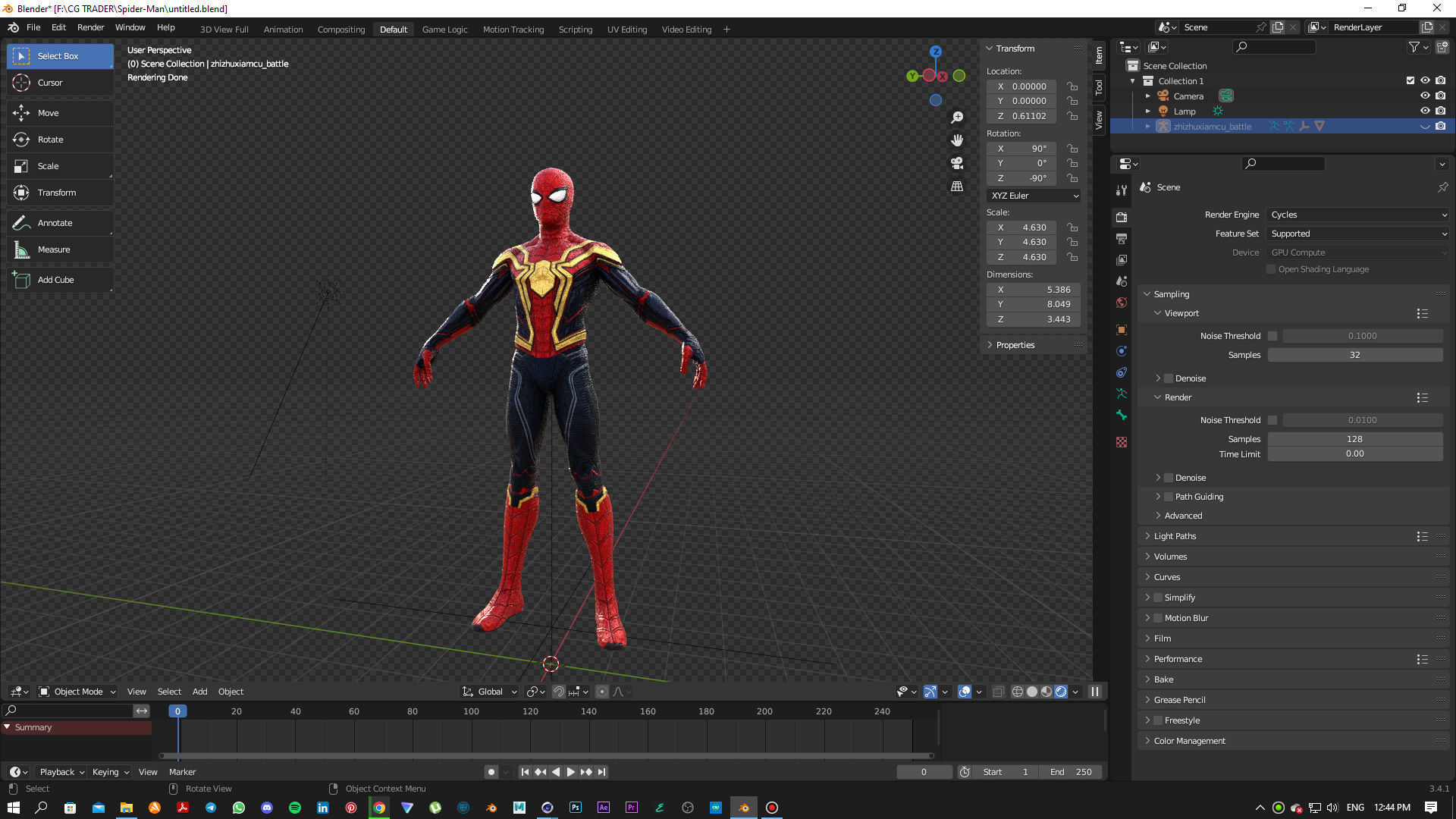Jump to the end frame

601,772
